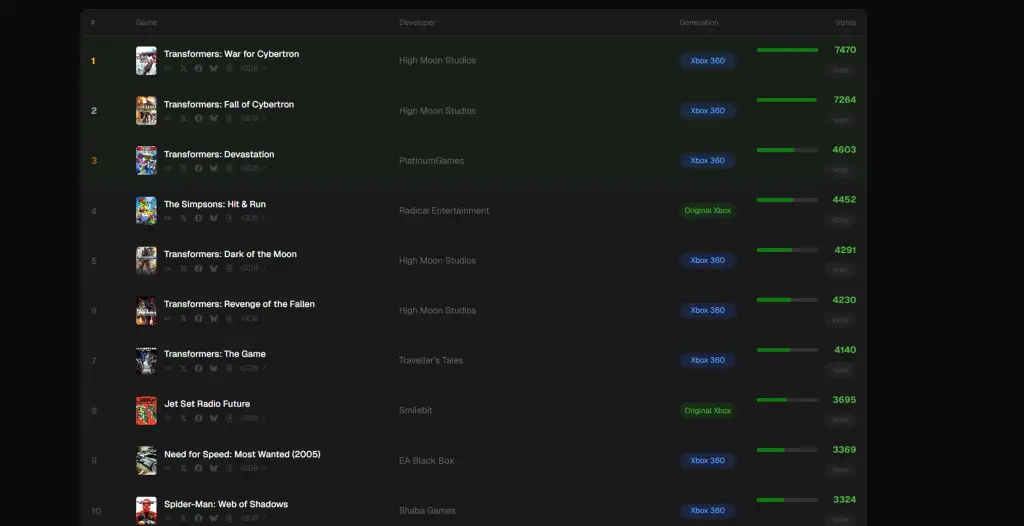The width and height of the screenshot is (1024, 526).
Task: Open IGDB link for The Simpsons: Hit & Run
Action: pyautogui.click(x=253, y=218)
